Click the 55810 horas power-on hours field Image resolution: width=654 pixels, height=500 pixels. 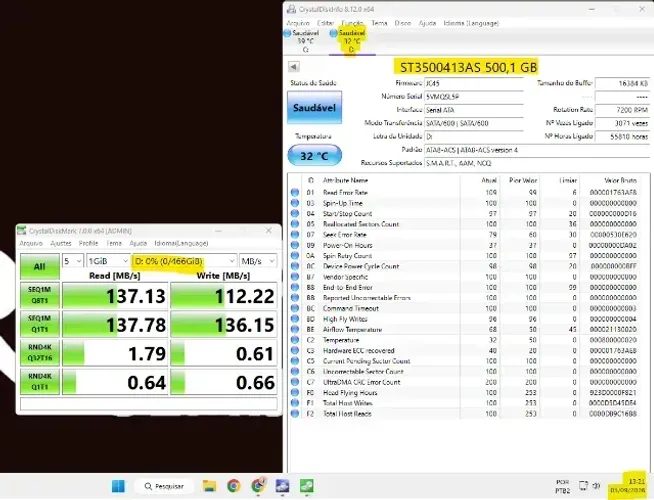[622, 136]
